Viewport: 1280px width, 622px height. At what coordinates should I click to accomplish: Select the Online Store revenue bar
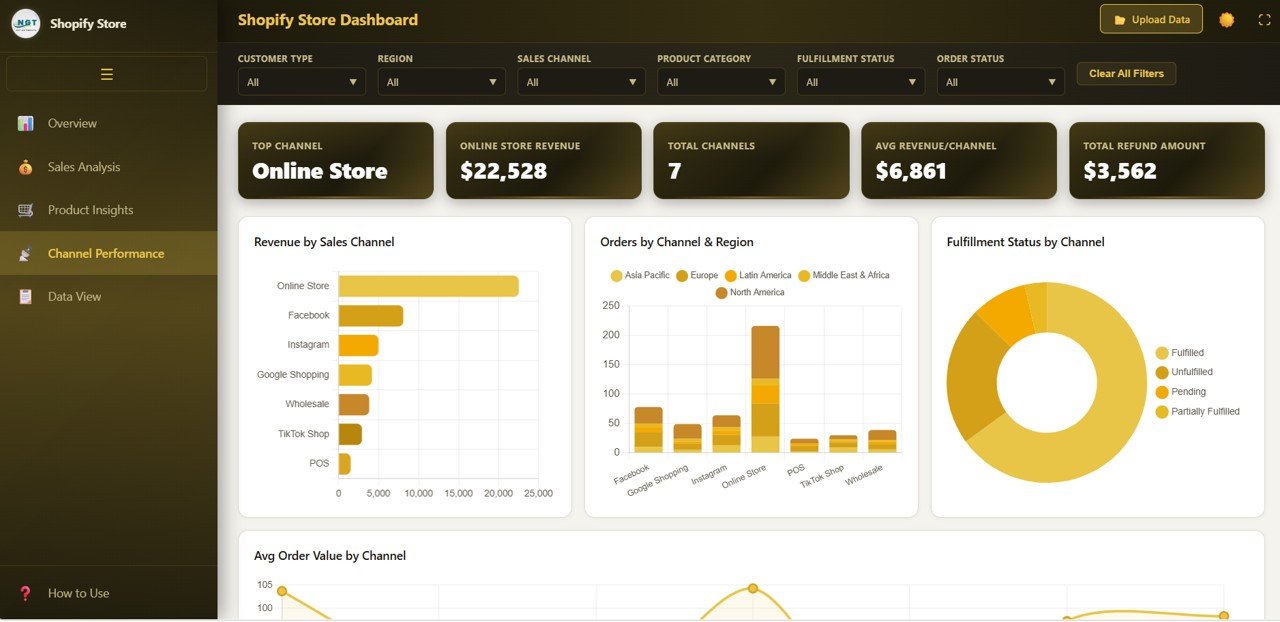pos(428,286)
